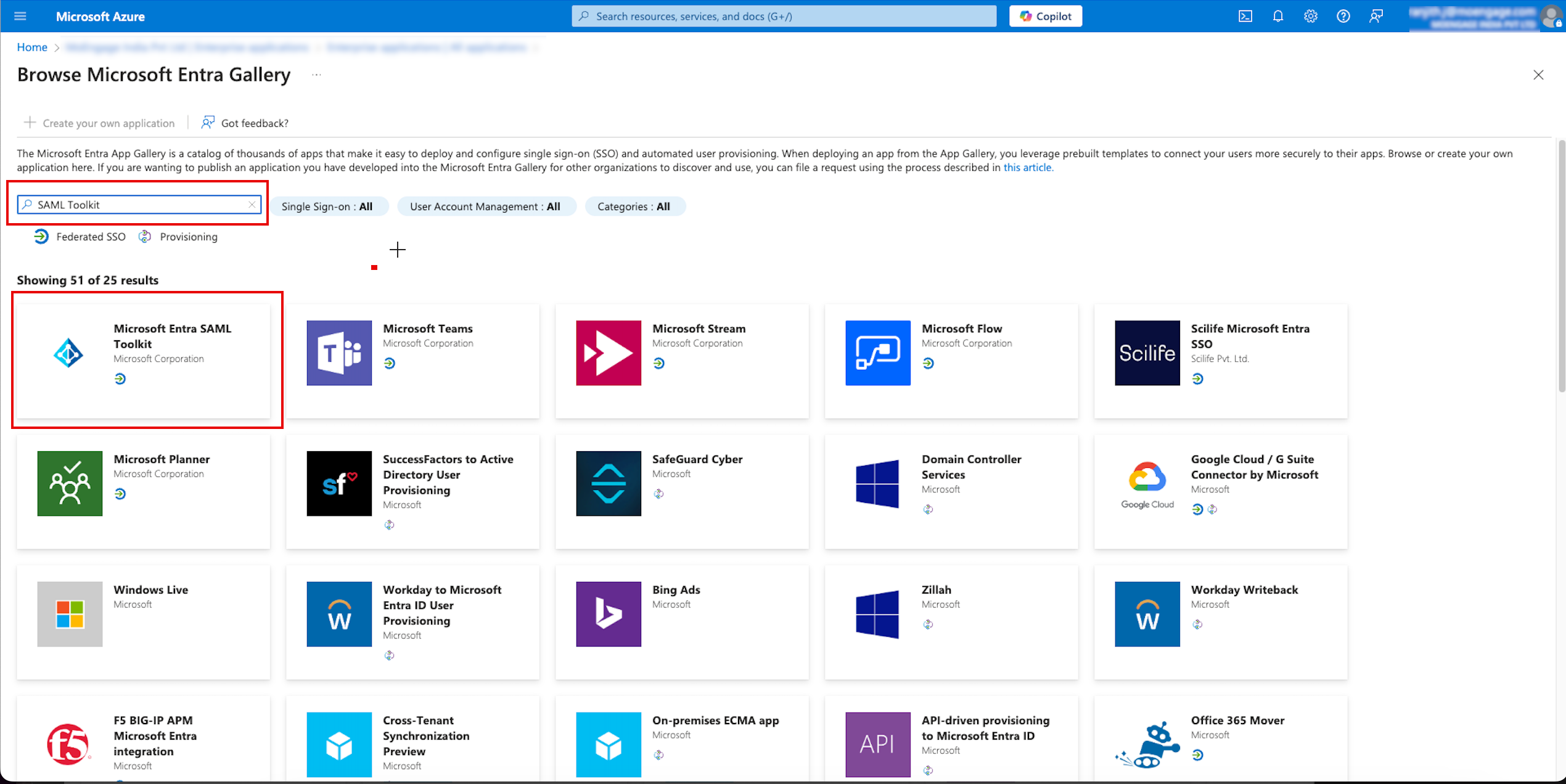Clear the SAML Toolkit search text

pyautogui.click(x=252, y=205)
